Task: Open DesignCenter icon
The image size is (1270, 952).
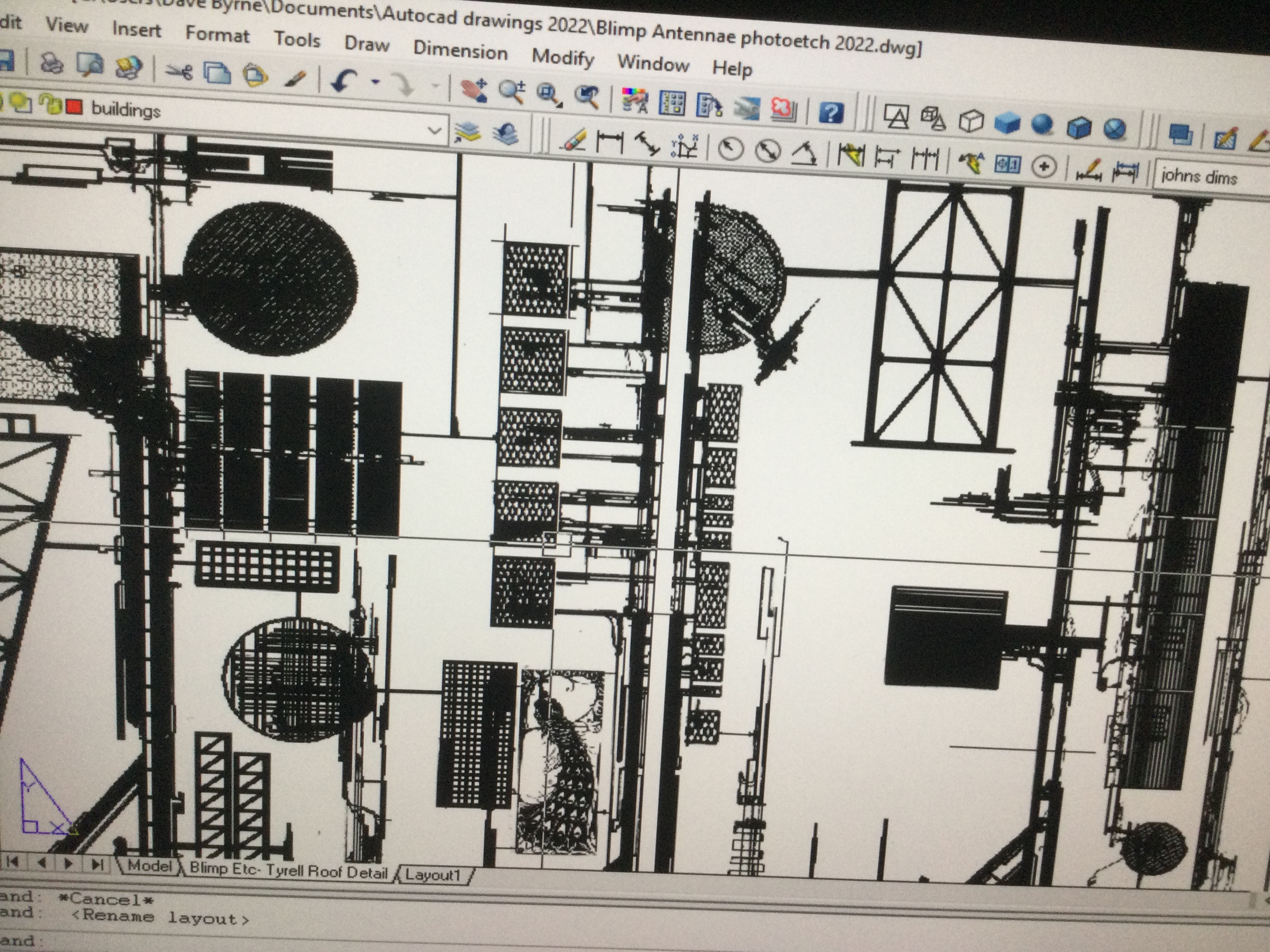Action: (x=672, y=103)
